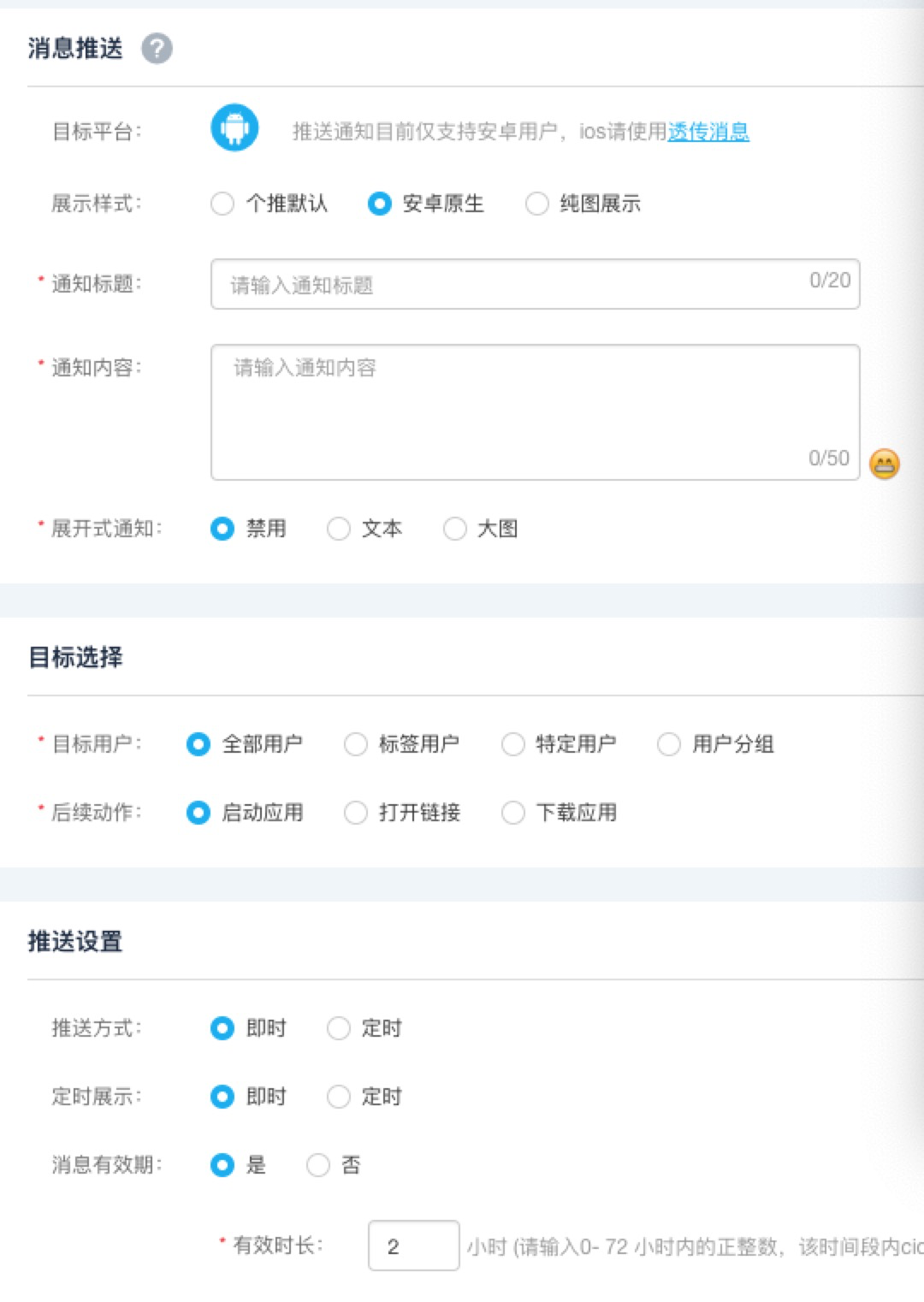Set follow-up action to 打开链接

(x=355, y=813)
